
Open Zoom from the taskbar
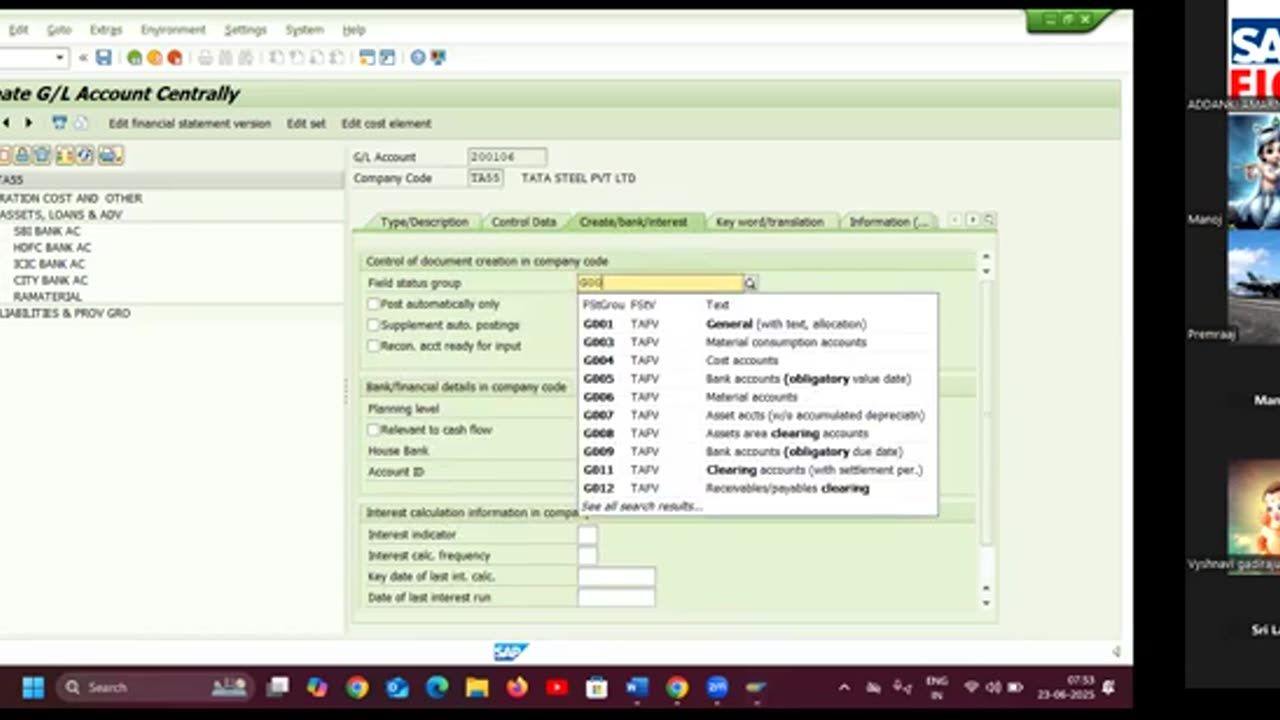point(717,687)
